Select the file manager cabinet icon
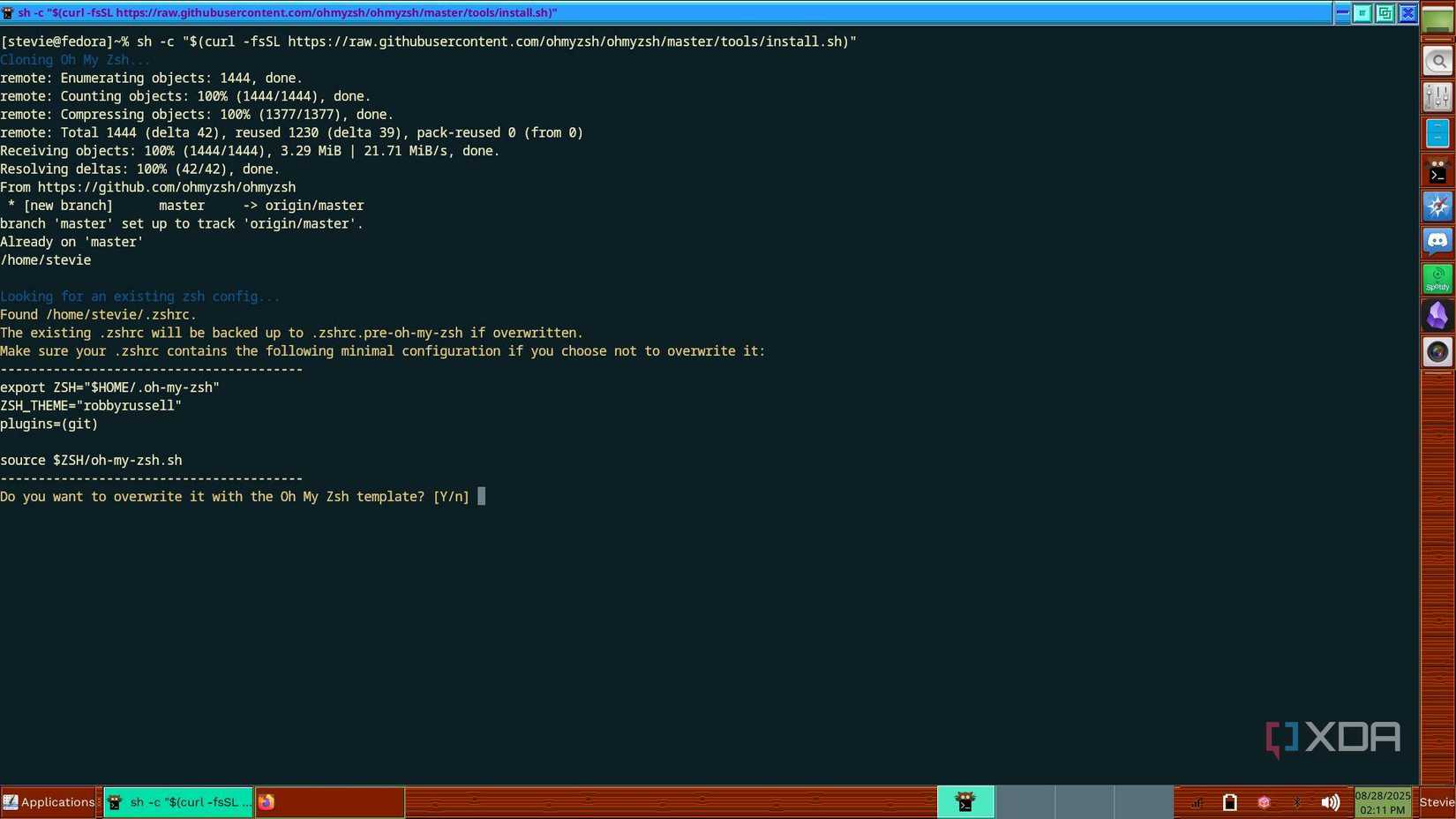The height and width of the screenshot is (819, 1456). [x=1437, y=132]
